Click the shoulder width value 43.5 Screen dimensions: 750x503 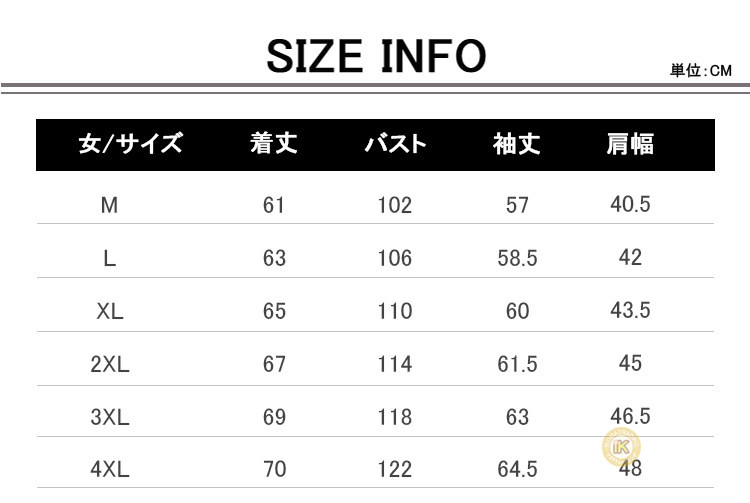(x=630, y=310)
